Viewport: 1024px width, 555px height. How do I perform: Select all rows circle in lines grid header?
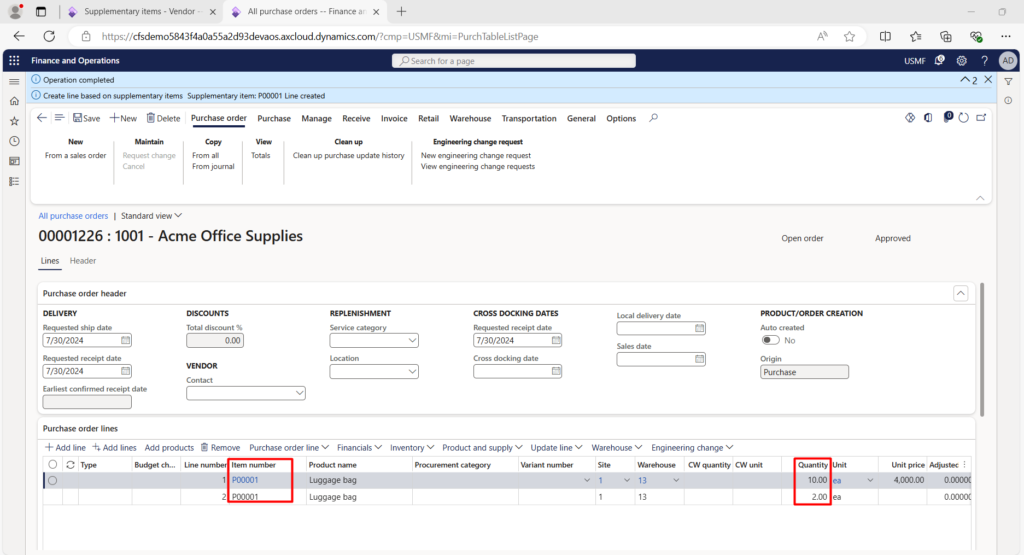pyautogui.click(x=52, y=465)
